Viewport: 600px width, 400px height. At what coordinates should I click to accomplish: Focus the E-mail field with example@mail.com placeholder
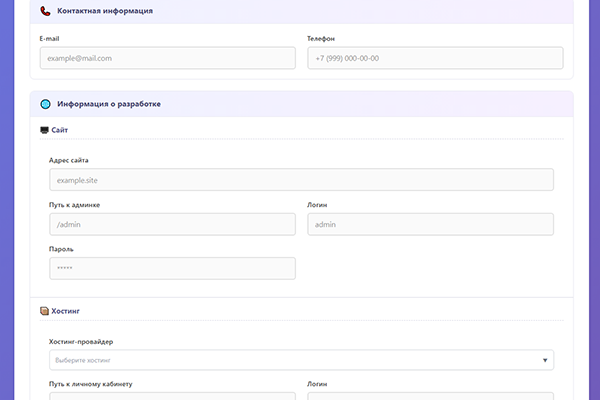167,58
